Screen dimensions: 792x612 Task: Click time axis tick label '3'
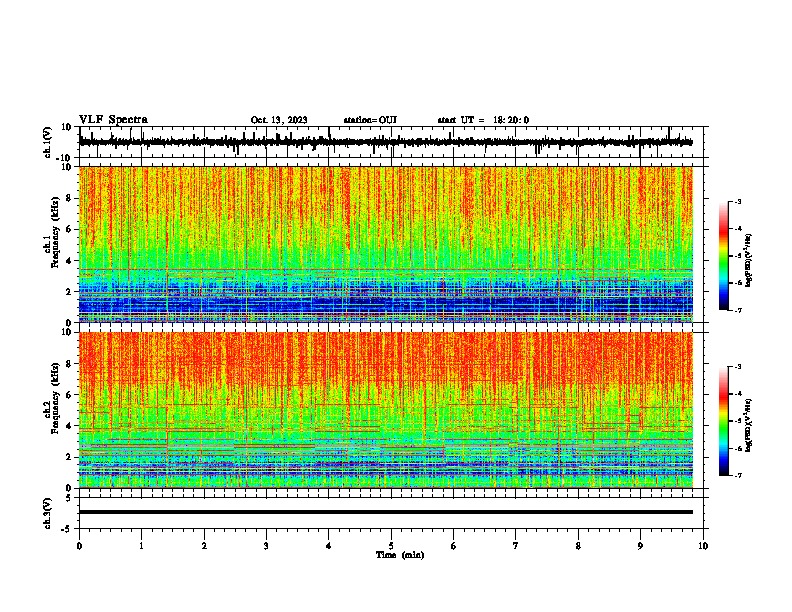[x=267, y=546]
